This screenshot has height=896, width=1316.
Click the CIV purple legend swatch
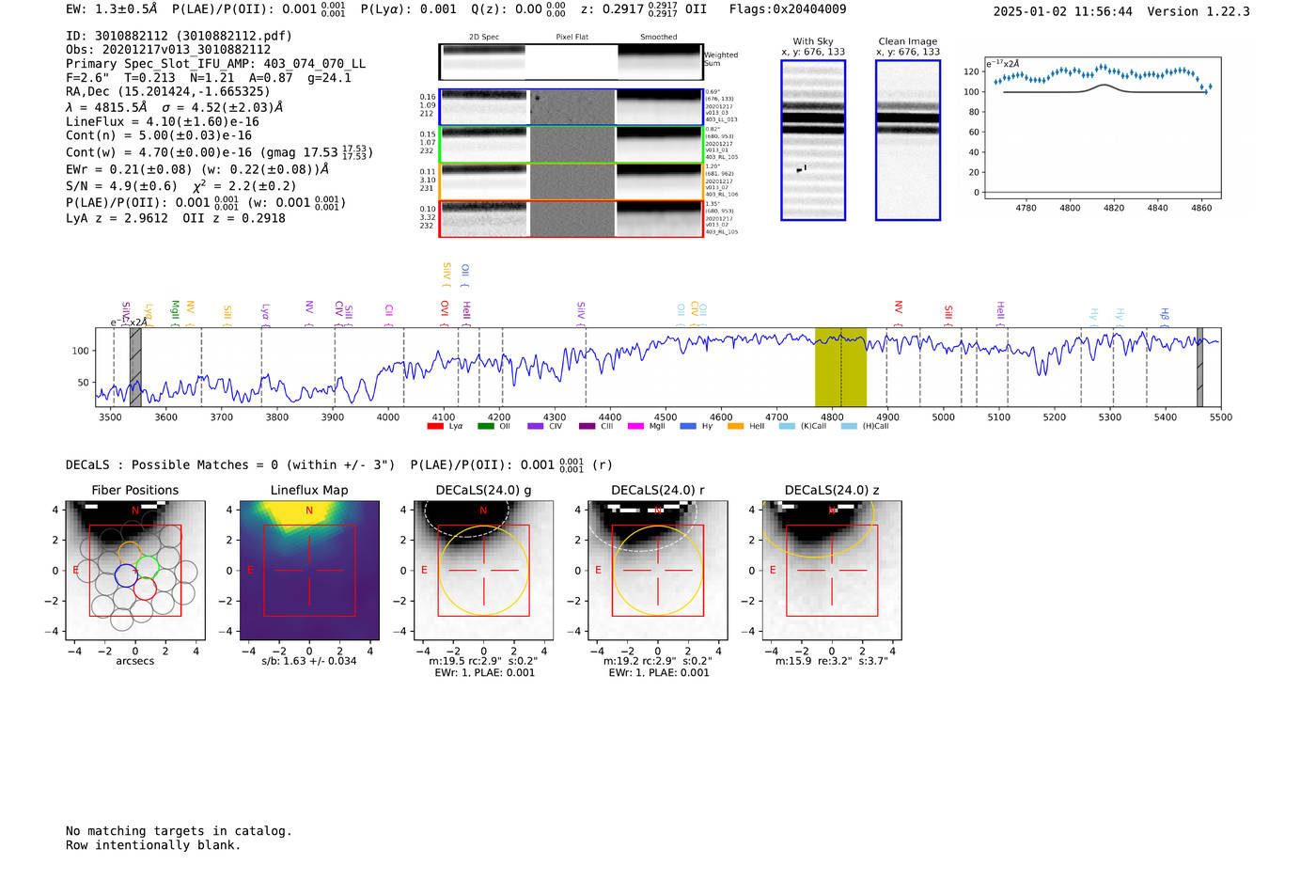point(536,426)
